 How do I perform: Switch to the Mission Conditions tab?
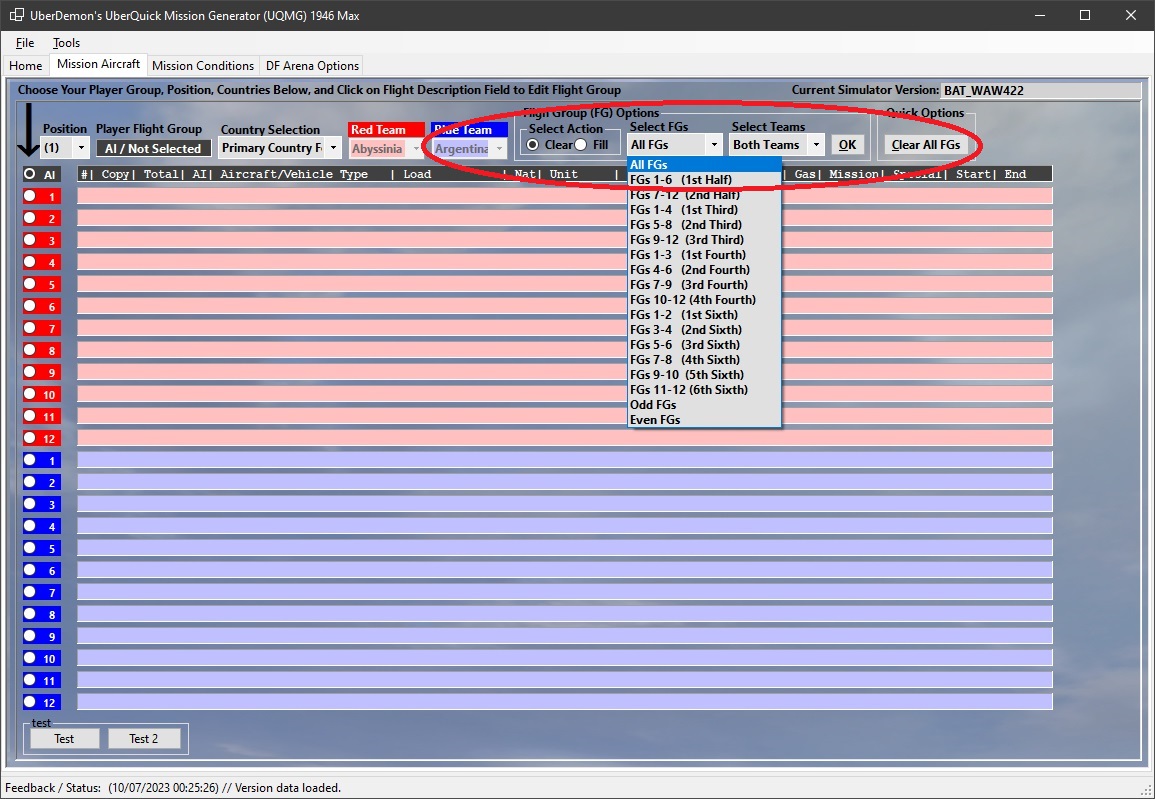point(203,66)
